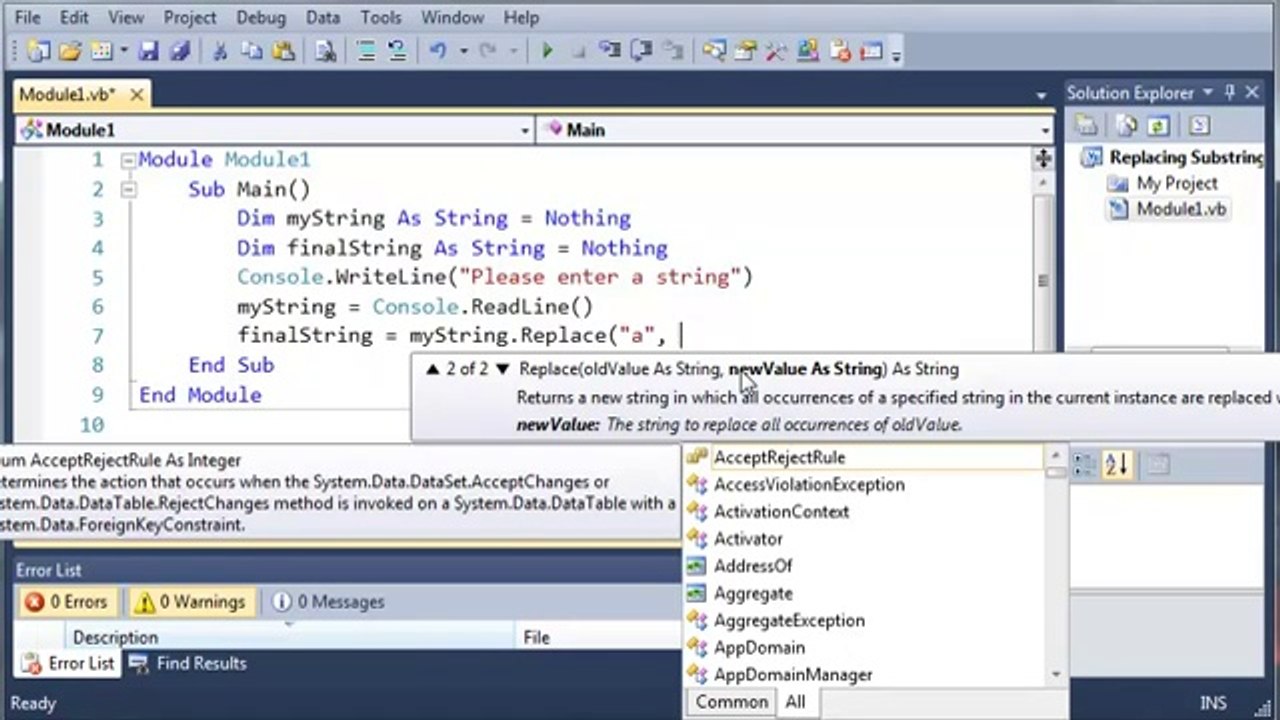
Task: Open the Debug menu
Action: click(260, 17)
